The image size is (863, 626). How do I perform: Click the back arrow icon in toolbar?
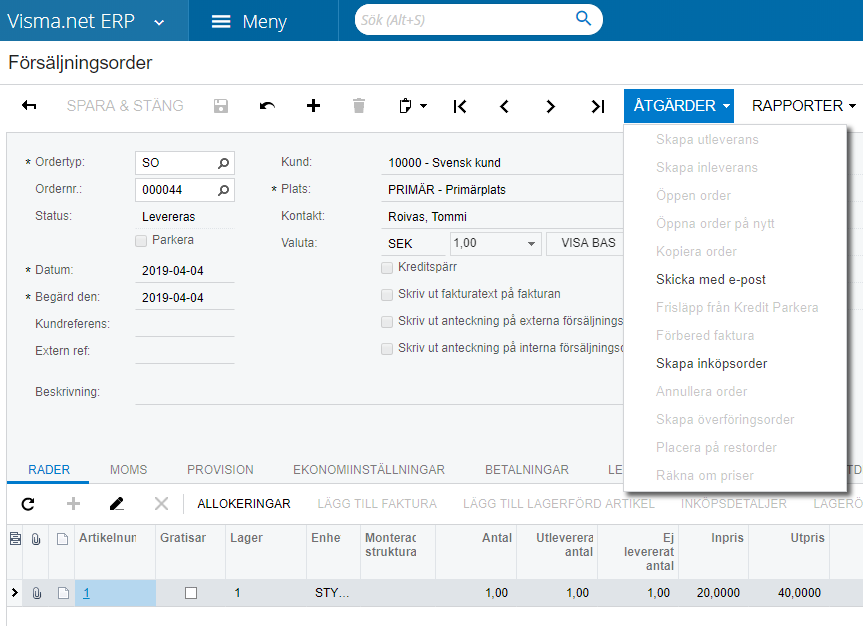click(x=29, y=106)
